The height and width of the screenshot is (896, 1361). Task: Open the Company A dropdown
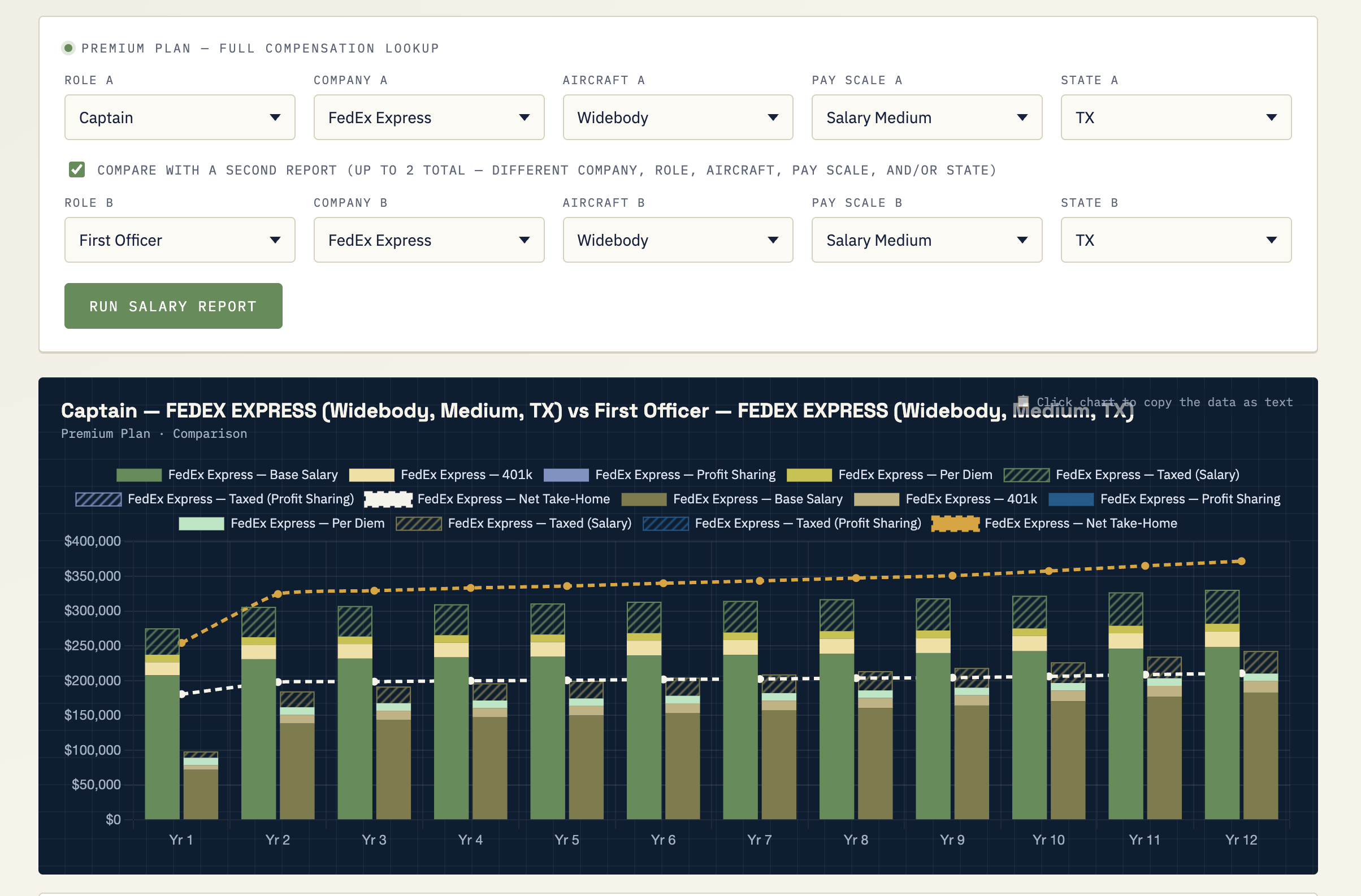pos(429,117)
